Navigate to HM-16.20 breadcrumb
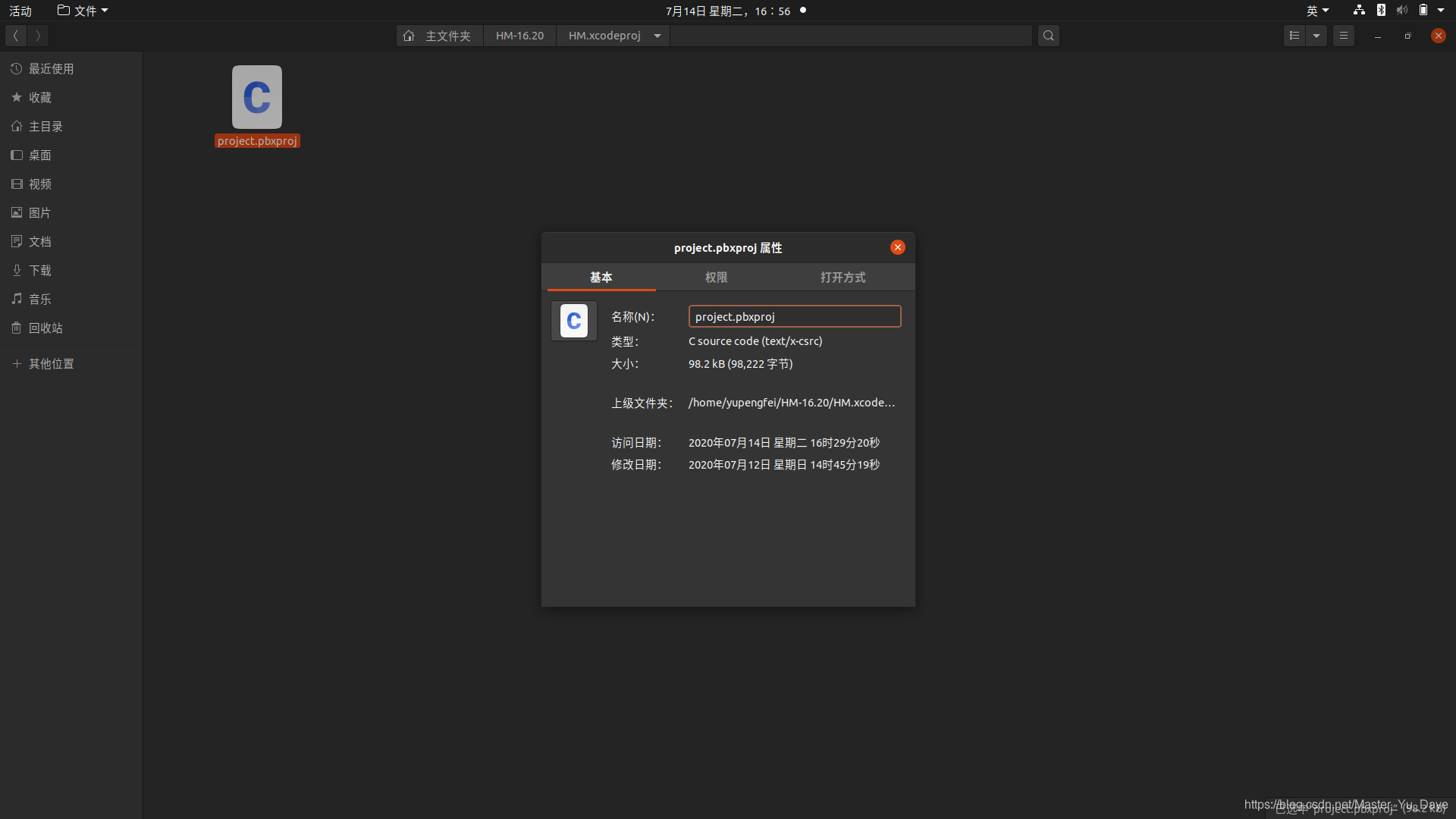1456x819 pixels. [519, 36]
